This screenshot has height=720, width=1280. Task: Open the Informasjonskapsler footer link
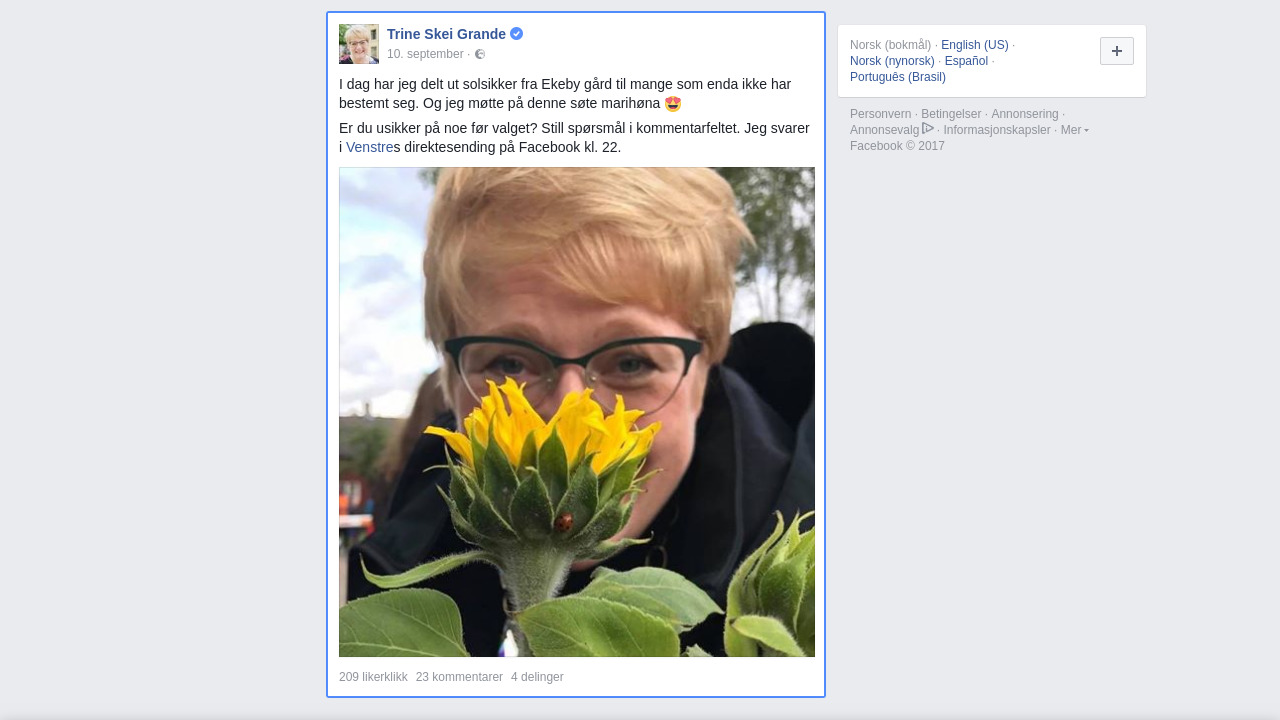coord(997,130)
